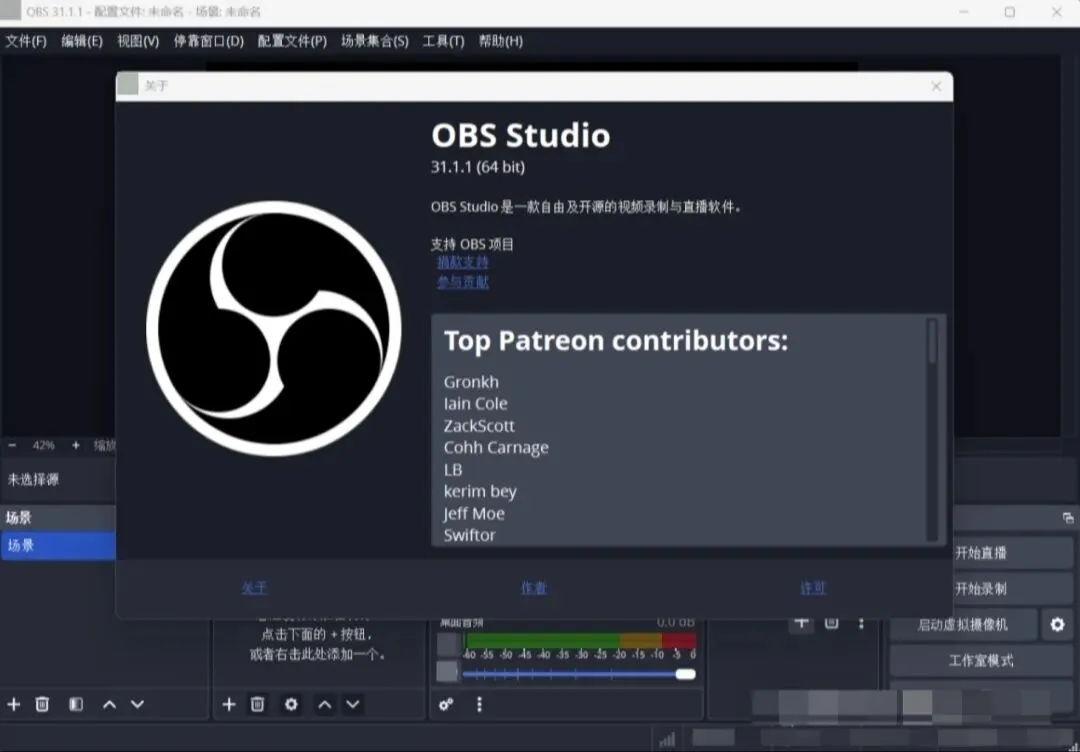1080x752 pixels.
Task: Show the 关于 section in About dialog
Action: tap(254, 587)
